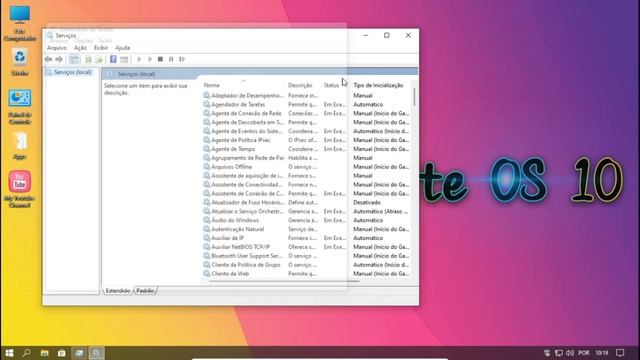640x360 pixels.
Task: Select the Agente de Eventos do Siste... service
Action: coord(247,131)
